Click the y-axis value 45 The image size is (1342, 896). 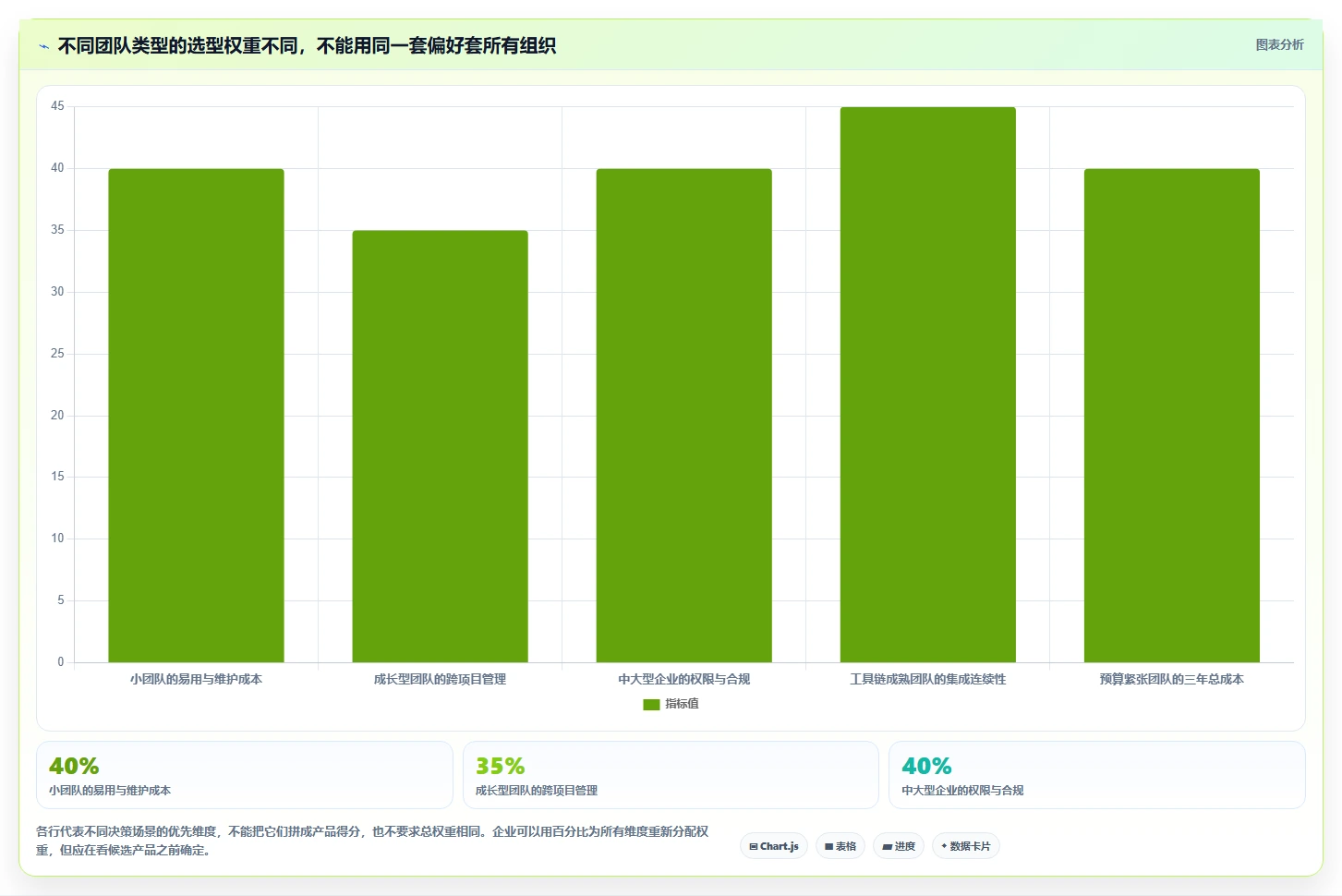(x=57, y=106)
